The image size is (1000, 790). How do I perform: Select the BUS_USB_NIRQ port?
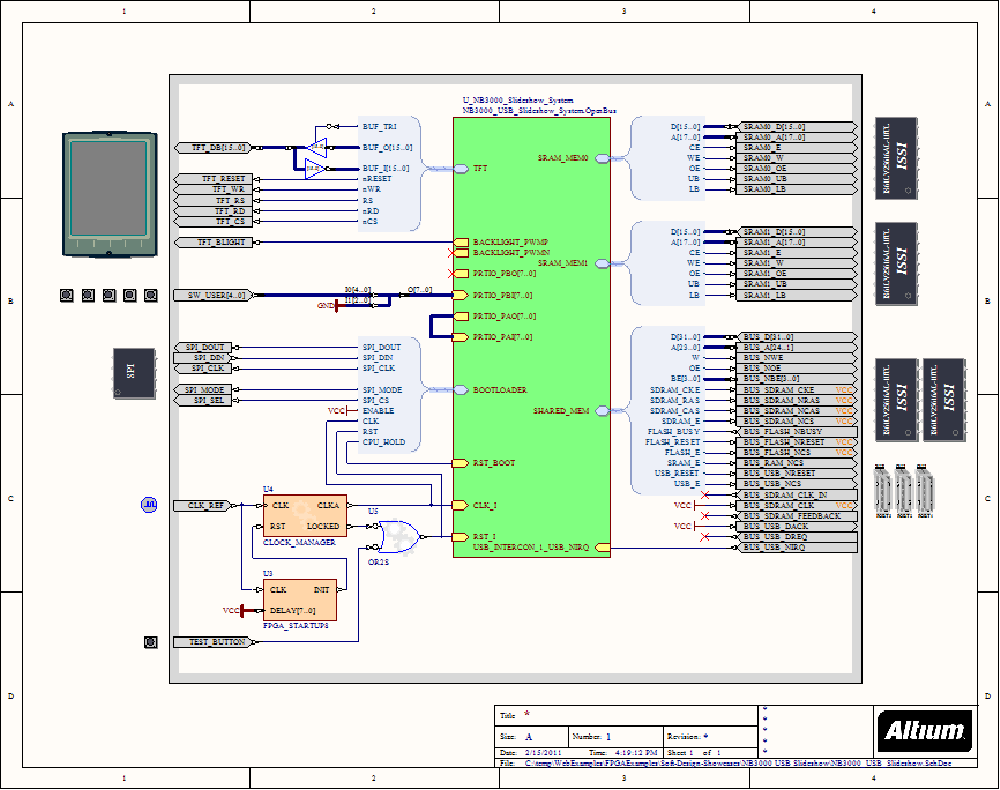coord(797,547)
